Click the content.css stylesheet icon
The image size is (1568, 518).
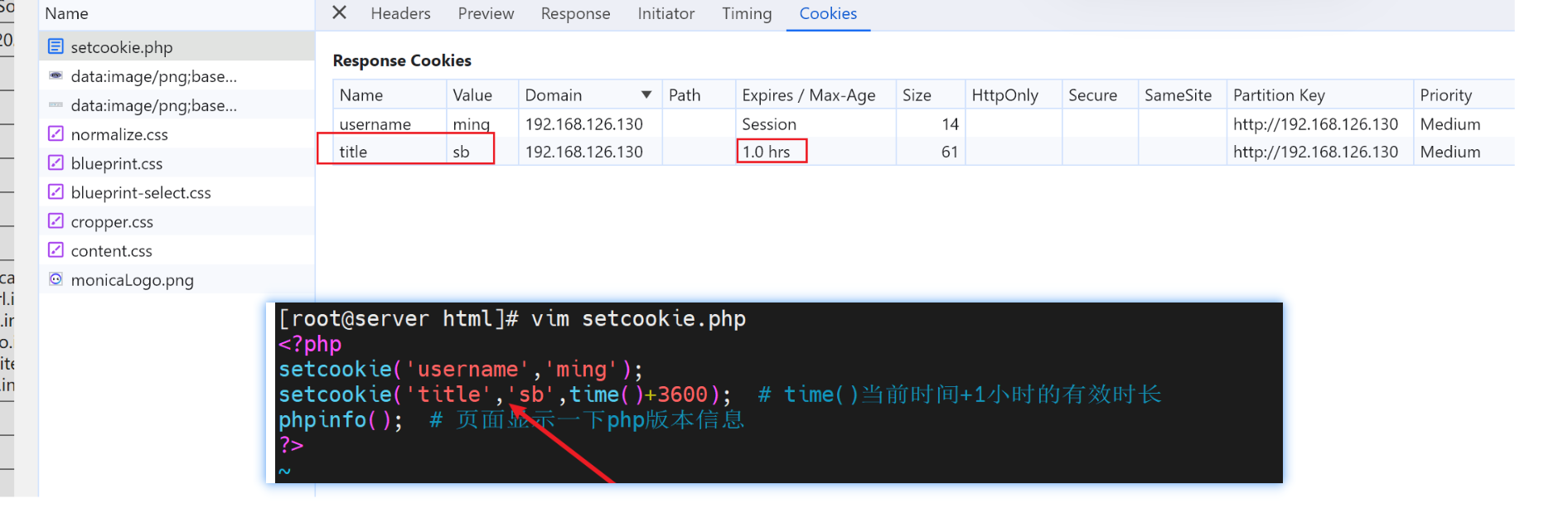coord(56,249)
